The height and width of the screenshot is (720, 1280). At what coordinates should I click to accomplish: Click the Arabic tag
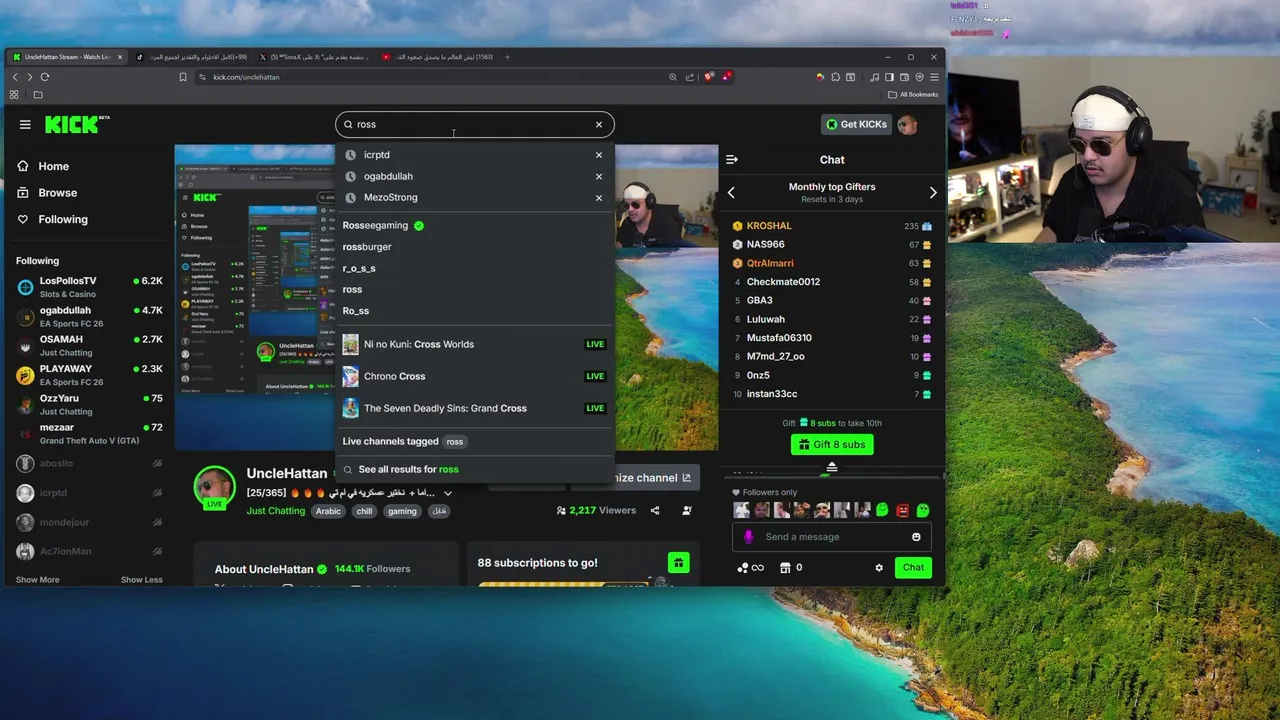coord(328,511)
